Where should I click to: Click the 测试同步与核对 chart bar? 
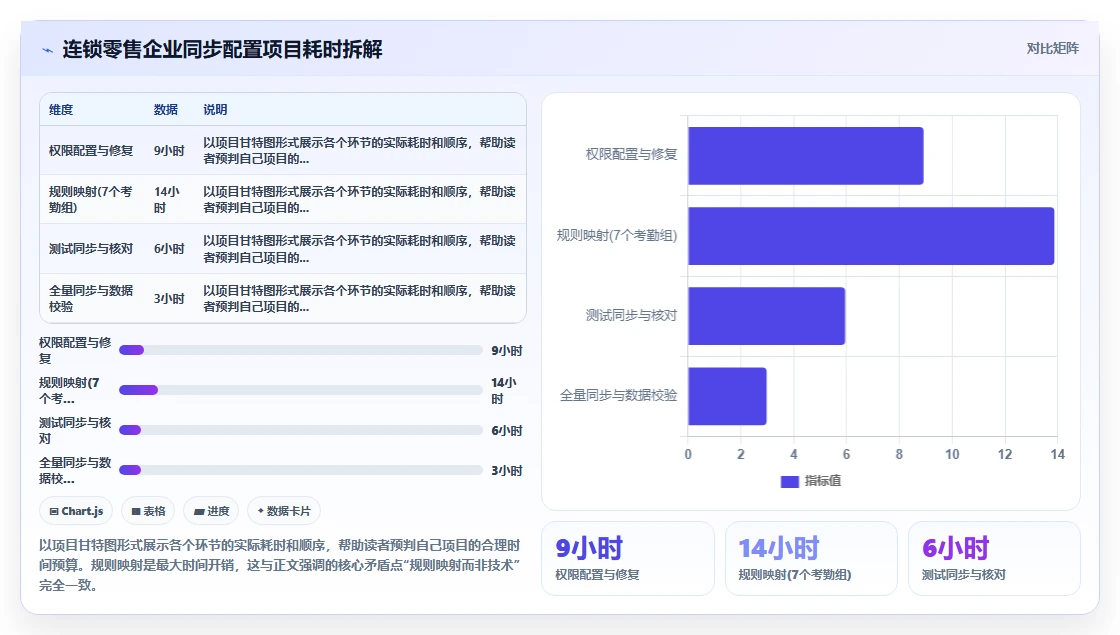(766, 316)
